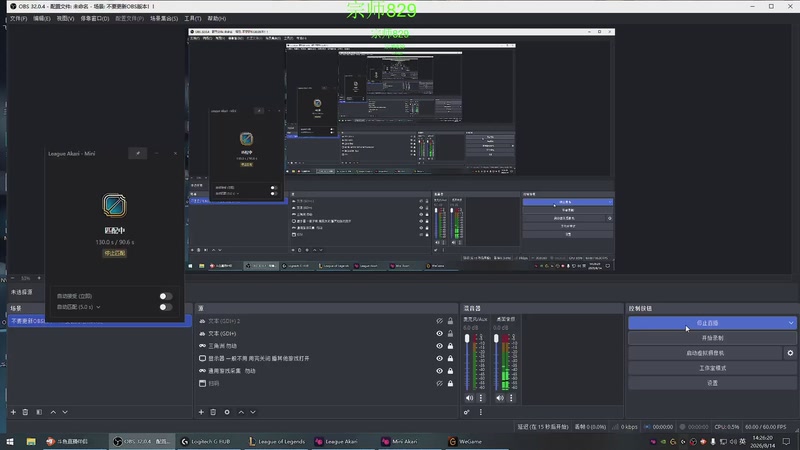Open 设置 settings button in controls
The height and width of the screenshot is (450, 800).
click(712, 383)
